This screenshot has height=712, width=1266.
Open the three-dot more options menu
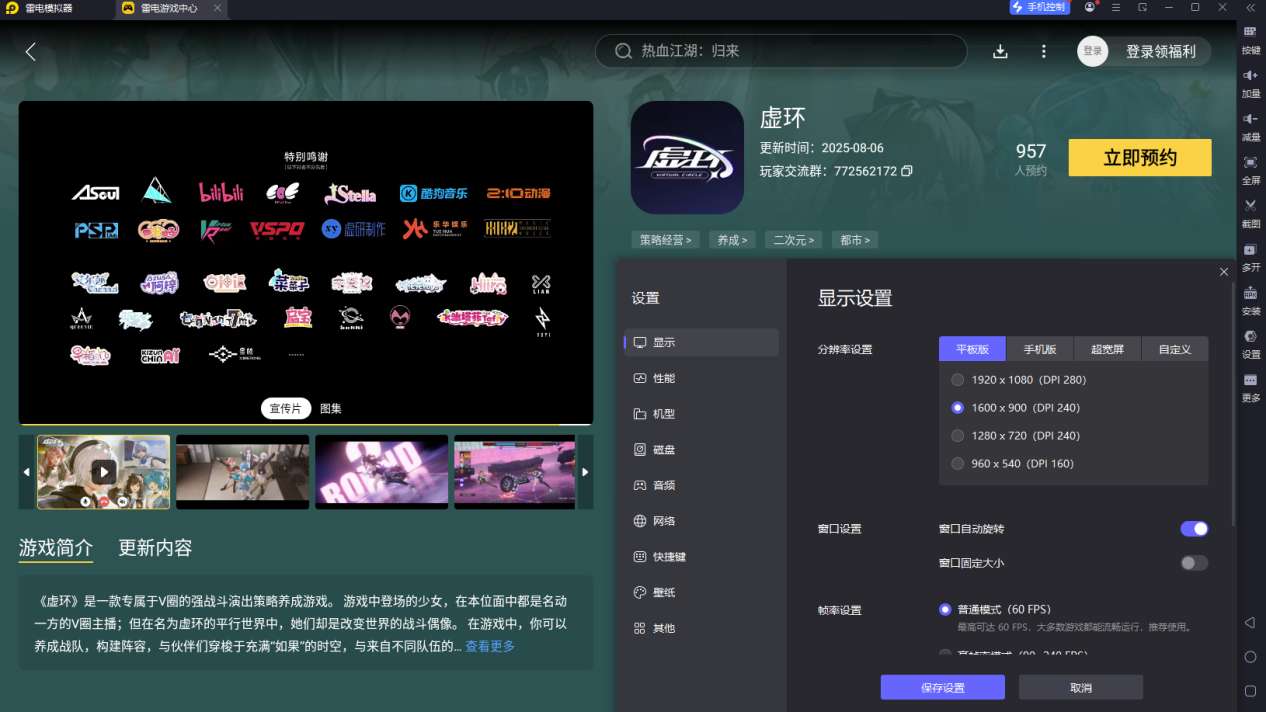click(1043, 50)
